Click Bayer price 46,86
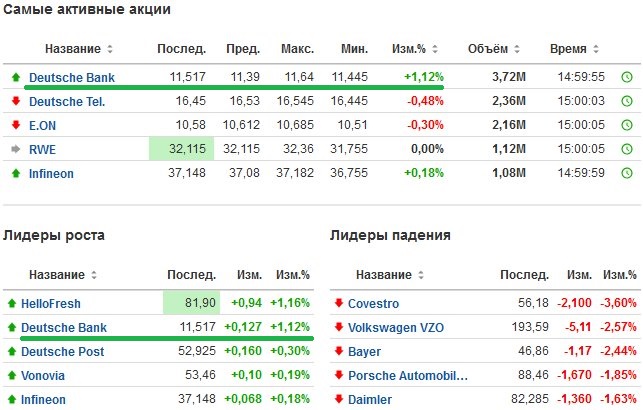 tap(533, 351)
